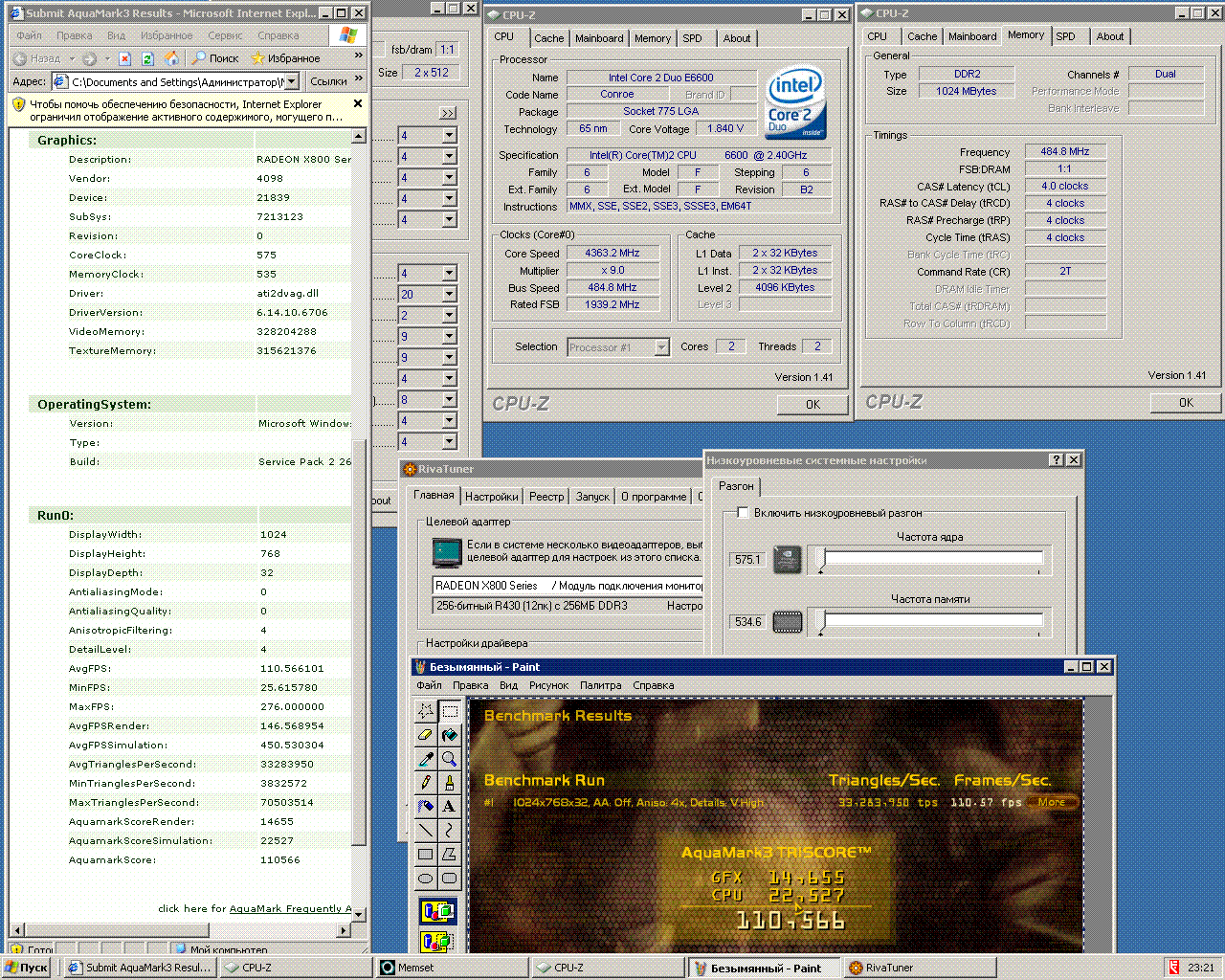Switch to Memset in the taskbar

453,968
